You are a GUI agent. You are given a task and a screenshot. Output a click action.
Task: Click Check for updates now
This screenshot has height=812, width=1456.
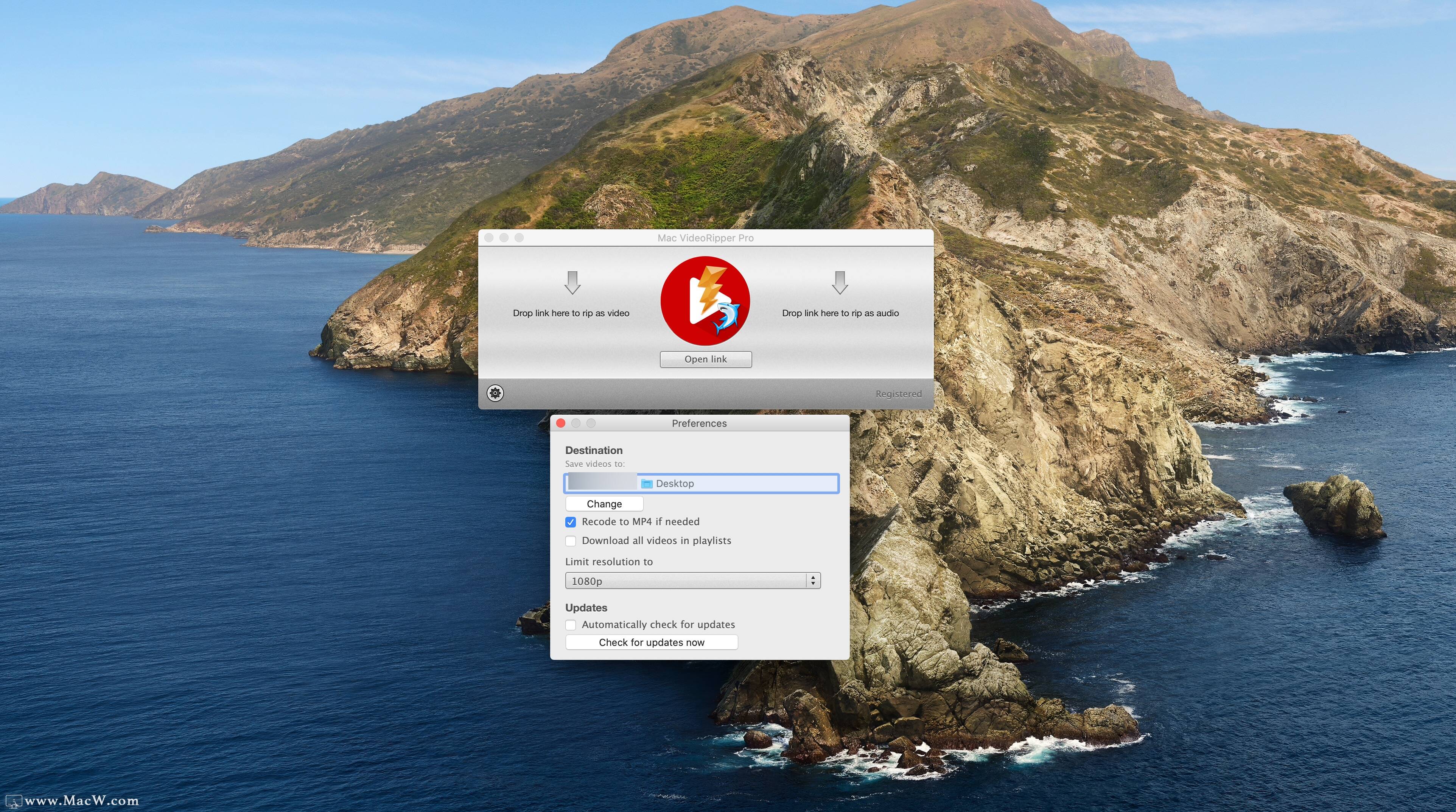click(652, 642)
